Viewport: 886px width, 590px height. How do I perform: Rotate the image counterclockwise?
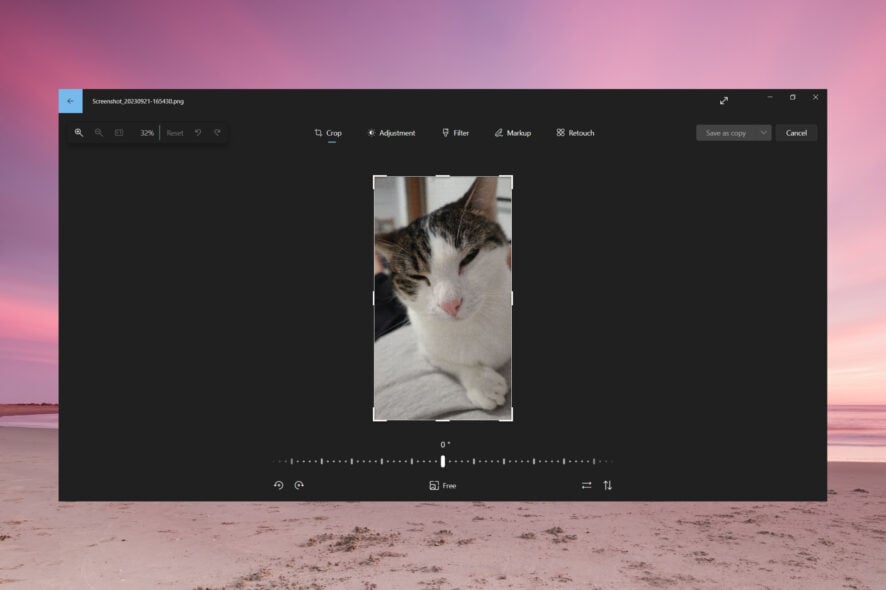click(279, 485)
